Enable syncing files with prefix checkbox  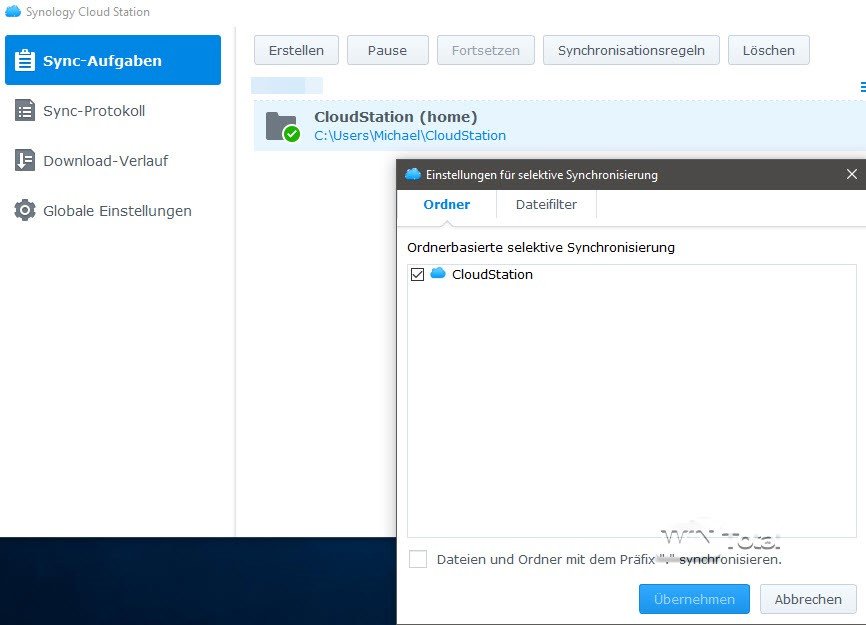418,559
